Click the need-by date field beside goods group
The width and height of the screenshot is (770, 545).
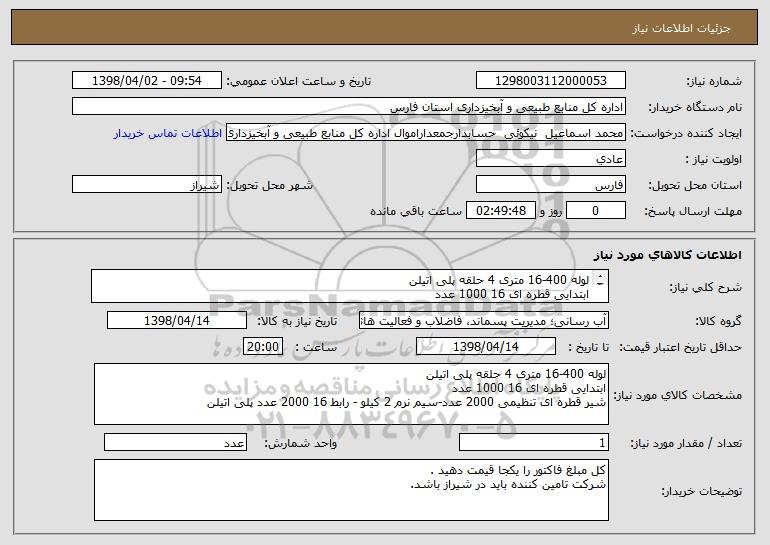[x=177, y=321]
